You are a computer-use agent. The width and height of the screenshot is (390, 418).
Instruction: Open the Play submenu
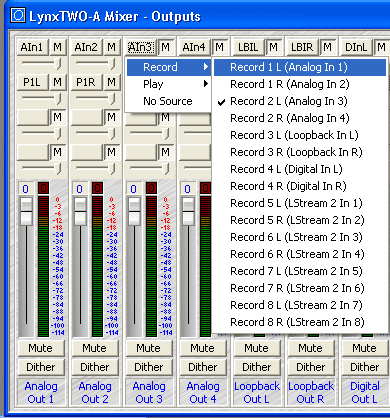point(168,84)
